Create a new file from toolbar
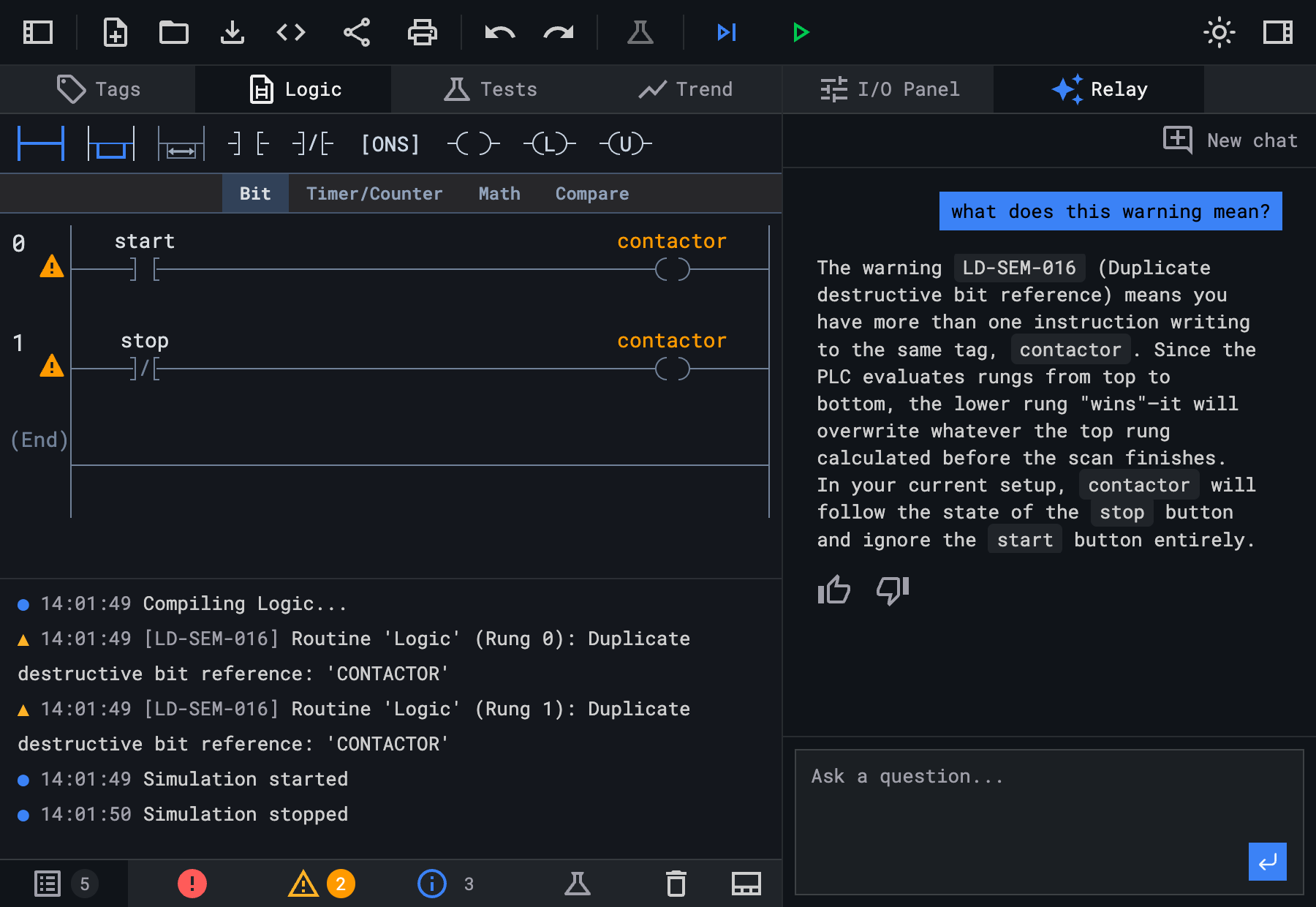Screen dimensions: 1316x907 point(116,32)
